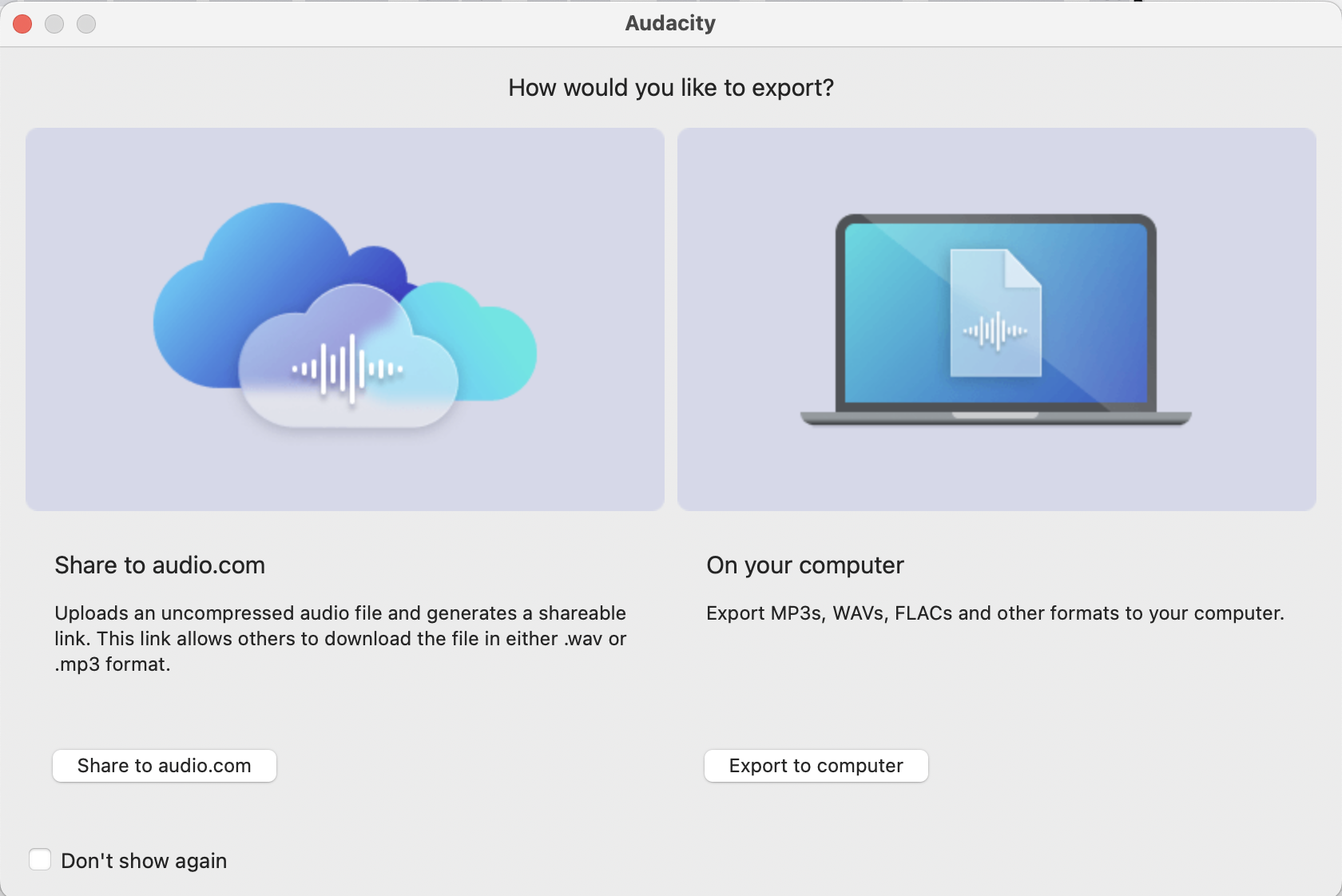Click the audio file document icon on laptop
Screen dimensions: 1342x896
(x=995, y=313)
